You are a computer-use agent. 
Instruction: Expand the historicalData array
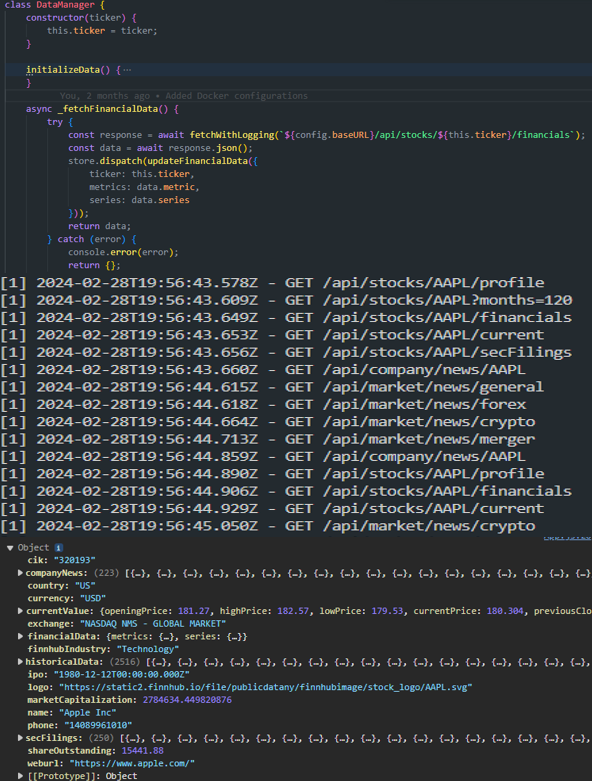20,661
